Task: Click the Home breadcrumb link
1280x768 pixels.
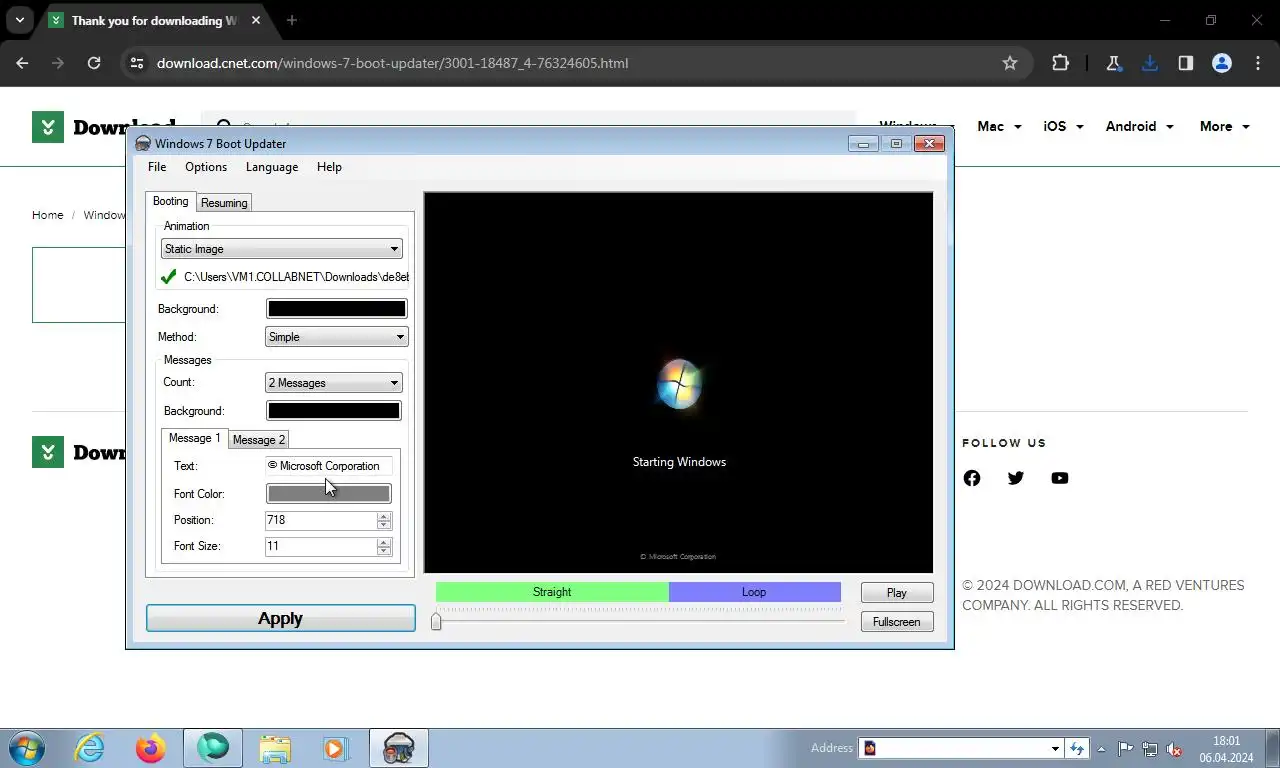Action: point(47,215)
